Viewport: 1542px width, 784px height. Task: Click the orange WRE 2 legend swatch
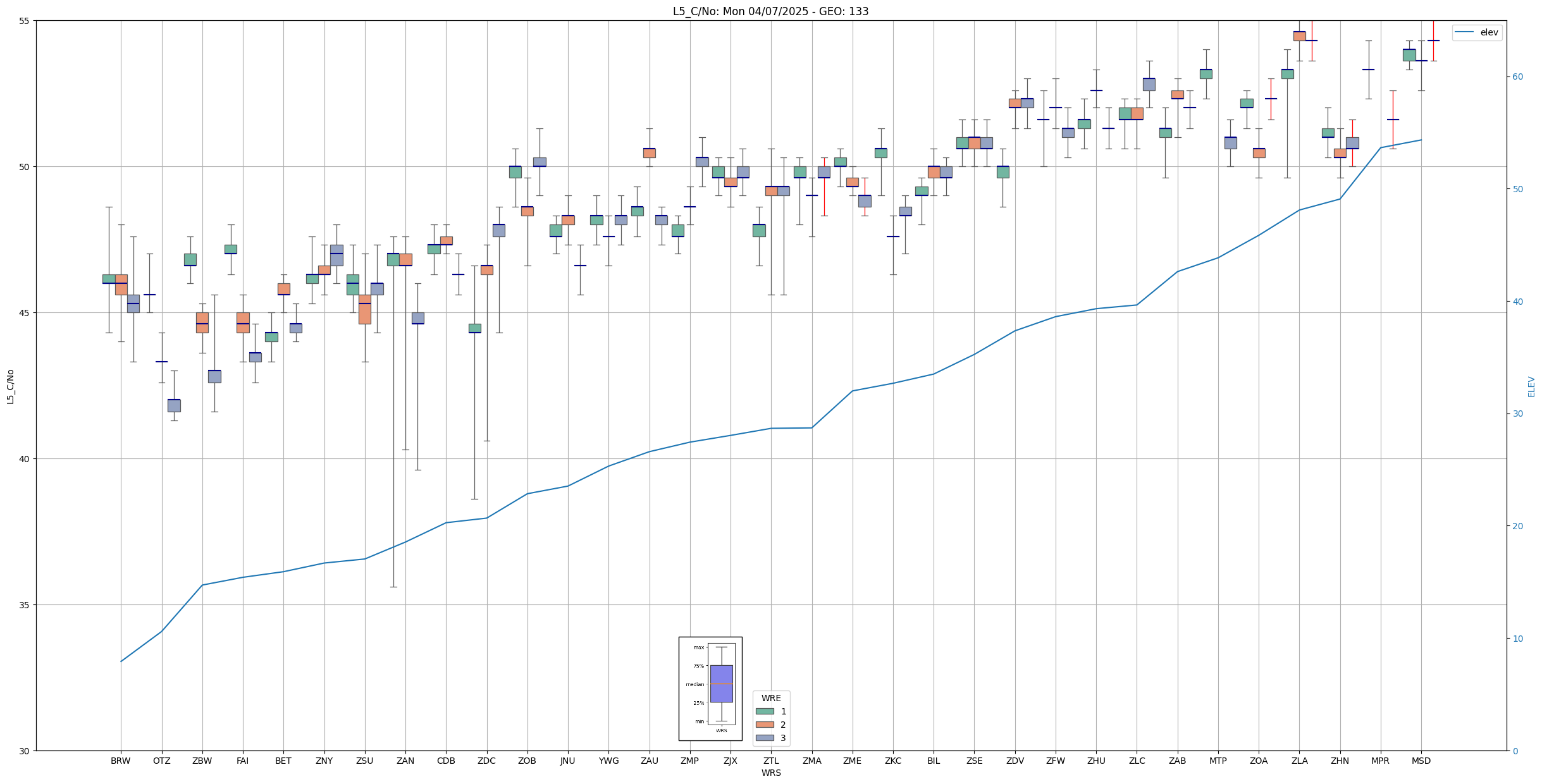[x=765, y=725]
